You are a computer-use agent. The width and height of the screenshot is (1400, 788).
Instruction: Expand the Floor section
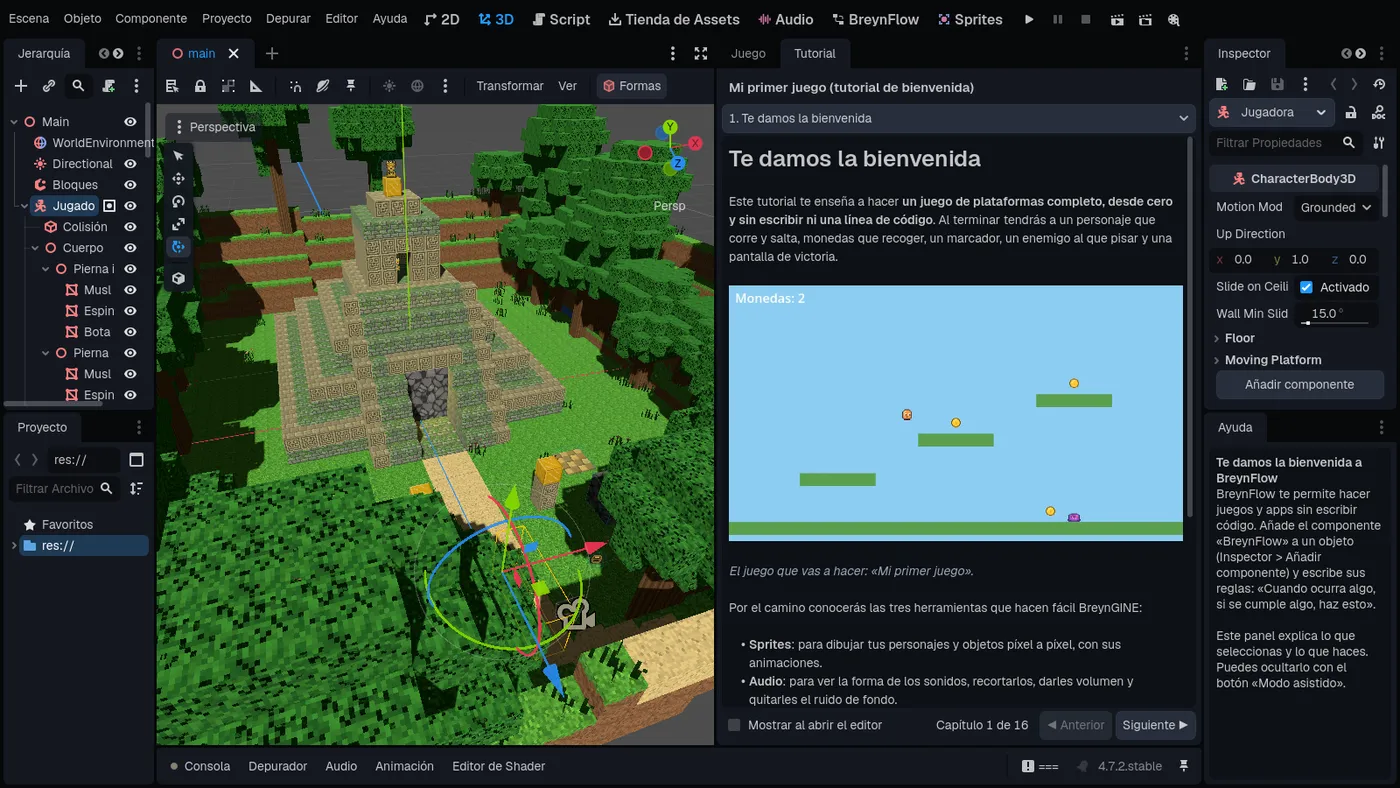click(1239, 338)
